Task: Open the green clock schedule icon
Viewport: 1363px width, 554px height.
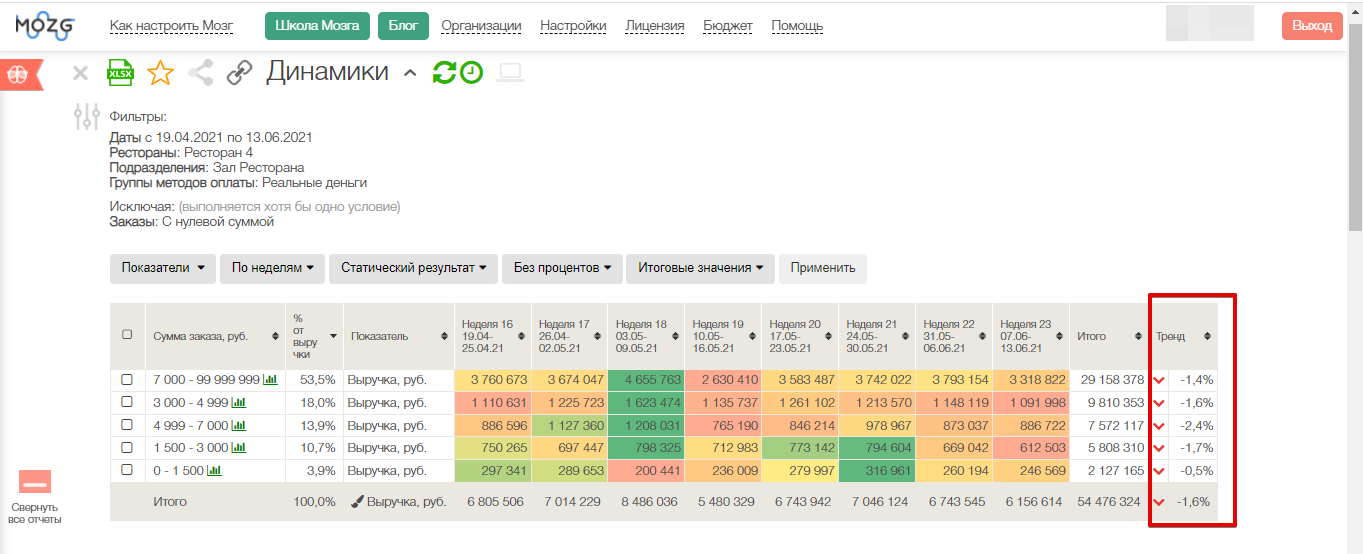Action: tap(471, 73)
